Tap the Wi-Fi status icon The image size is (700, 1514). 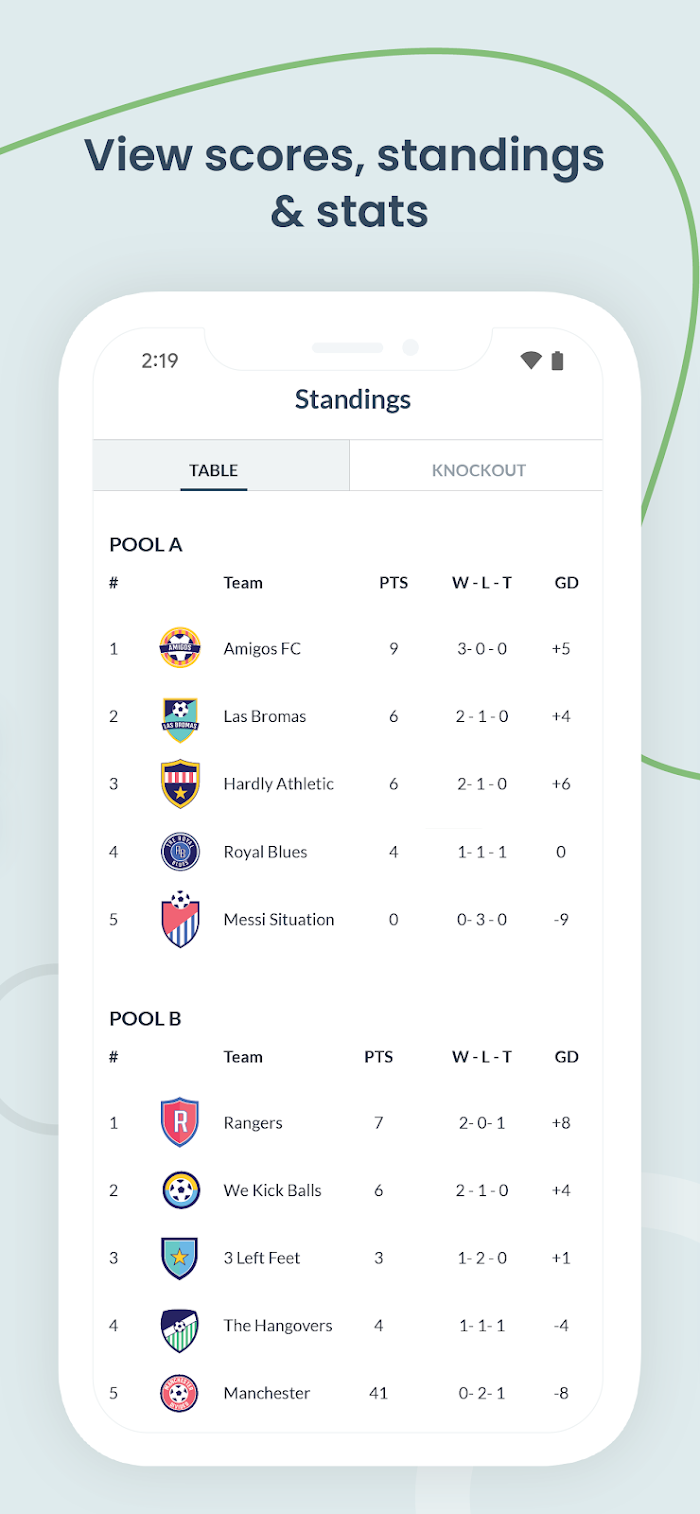click(x=531, y=361)
